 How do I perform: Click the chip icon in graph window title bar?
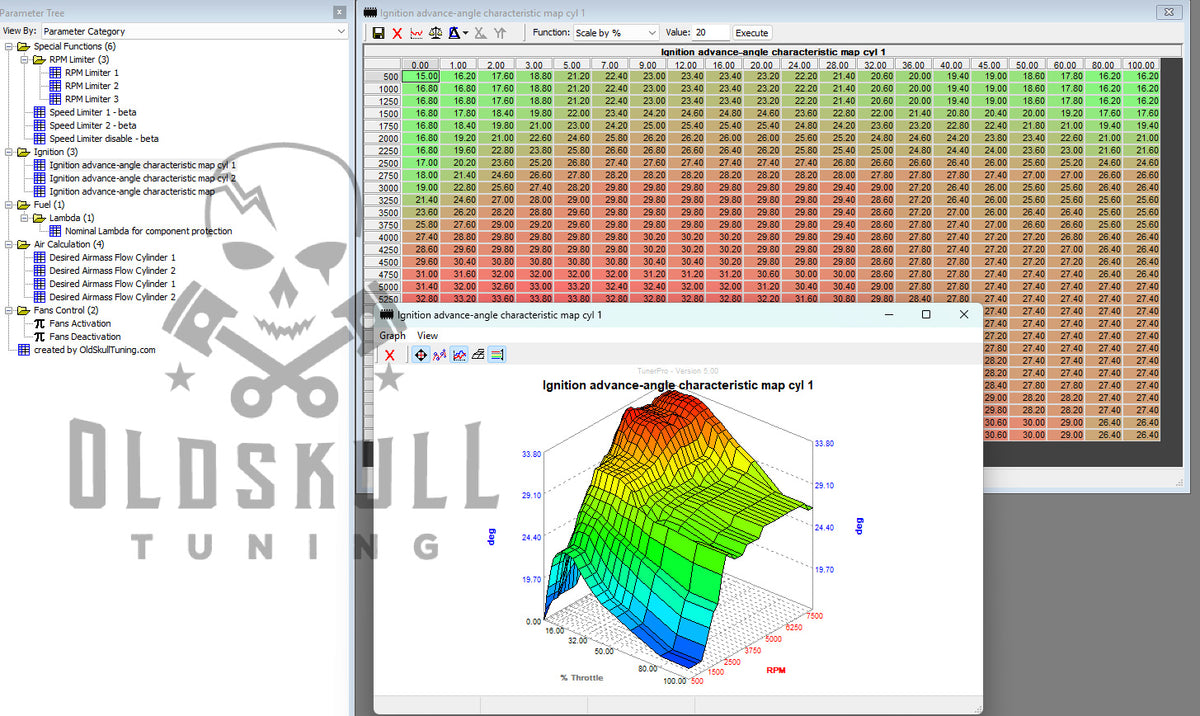[x=386, y=315]
